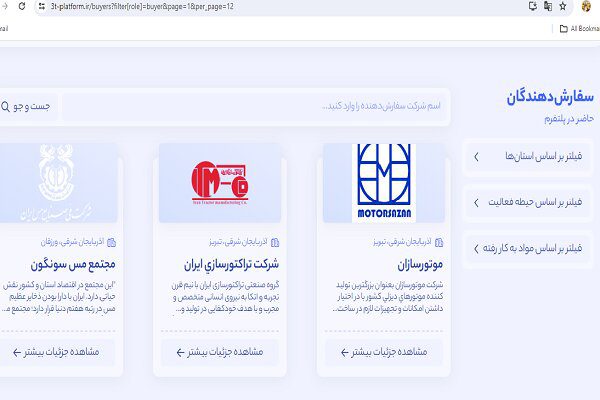Open the translate page icon
This screenshot has height=400, width=600.
point(548,6)
